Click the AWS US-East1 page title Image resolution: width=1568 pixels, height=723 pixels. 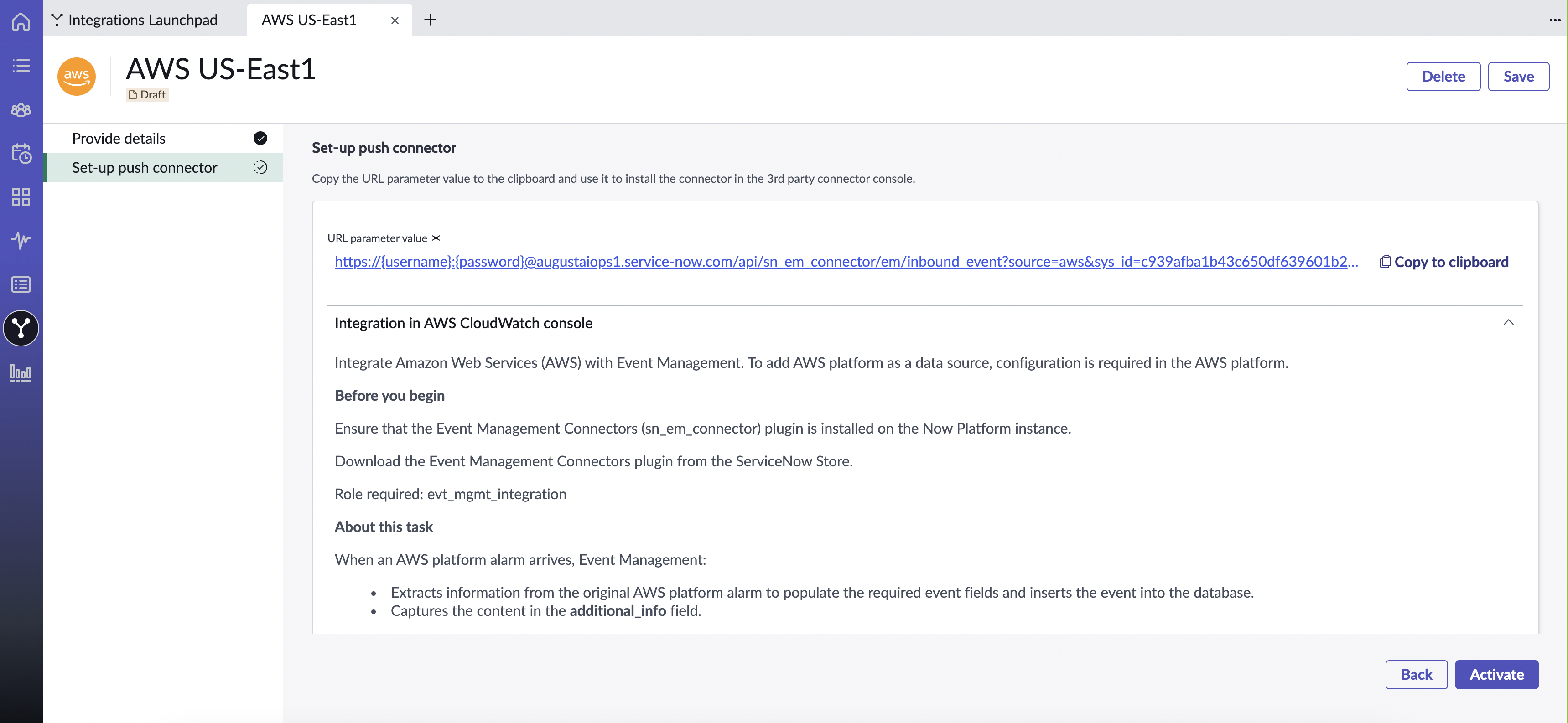click(221, 69)
